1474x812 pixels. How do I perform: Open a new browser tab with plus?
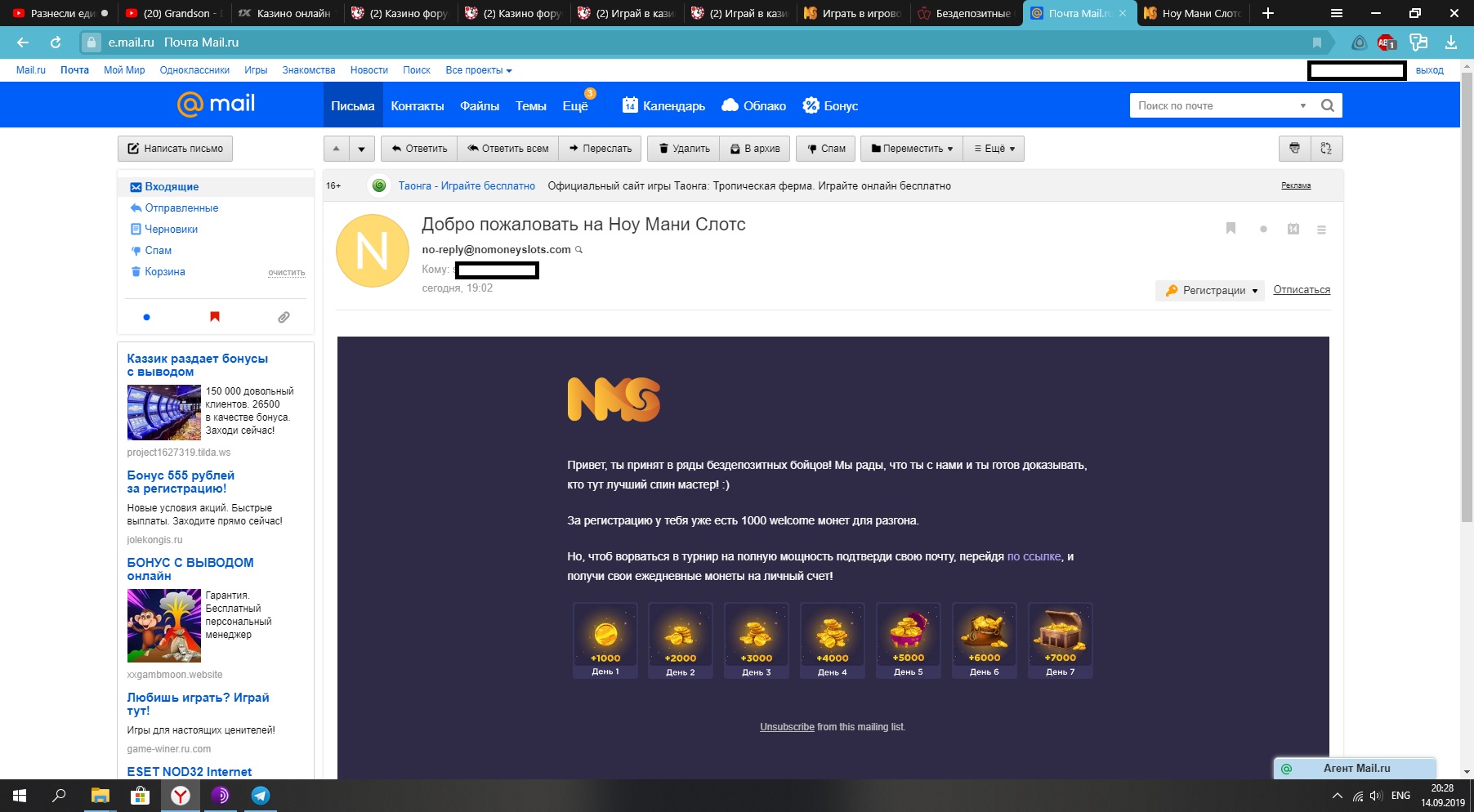click(1268, 13)
